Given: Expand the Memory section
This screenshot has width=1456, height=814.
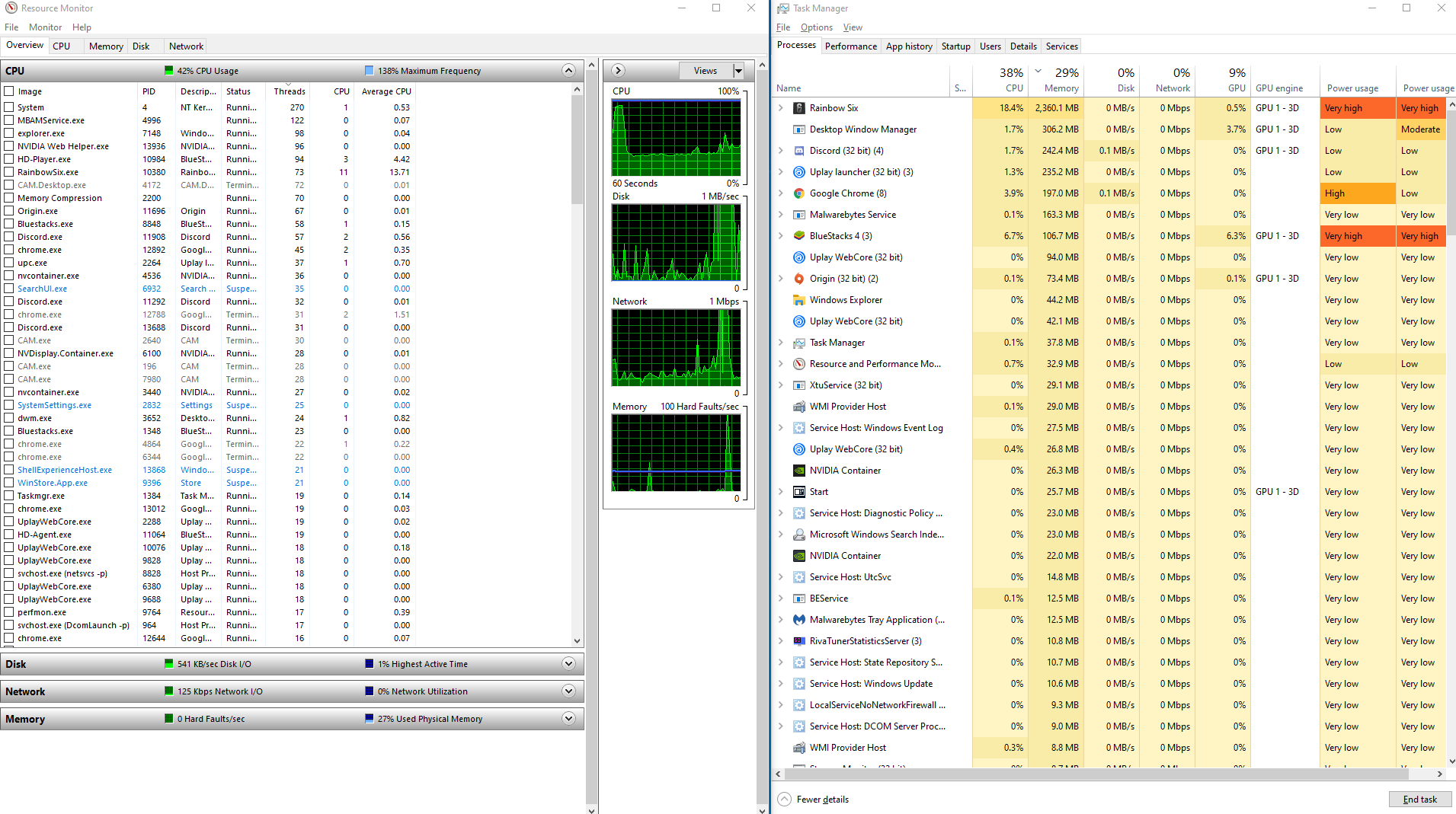Looking at the screenshot, I should pyautogui.click(x=568, y=719).
